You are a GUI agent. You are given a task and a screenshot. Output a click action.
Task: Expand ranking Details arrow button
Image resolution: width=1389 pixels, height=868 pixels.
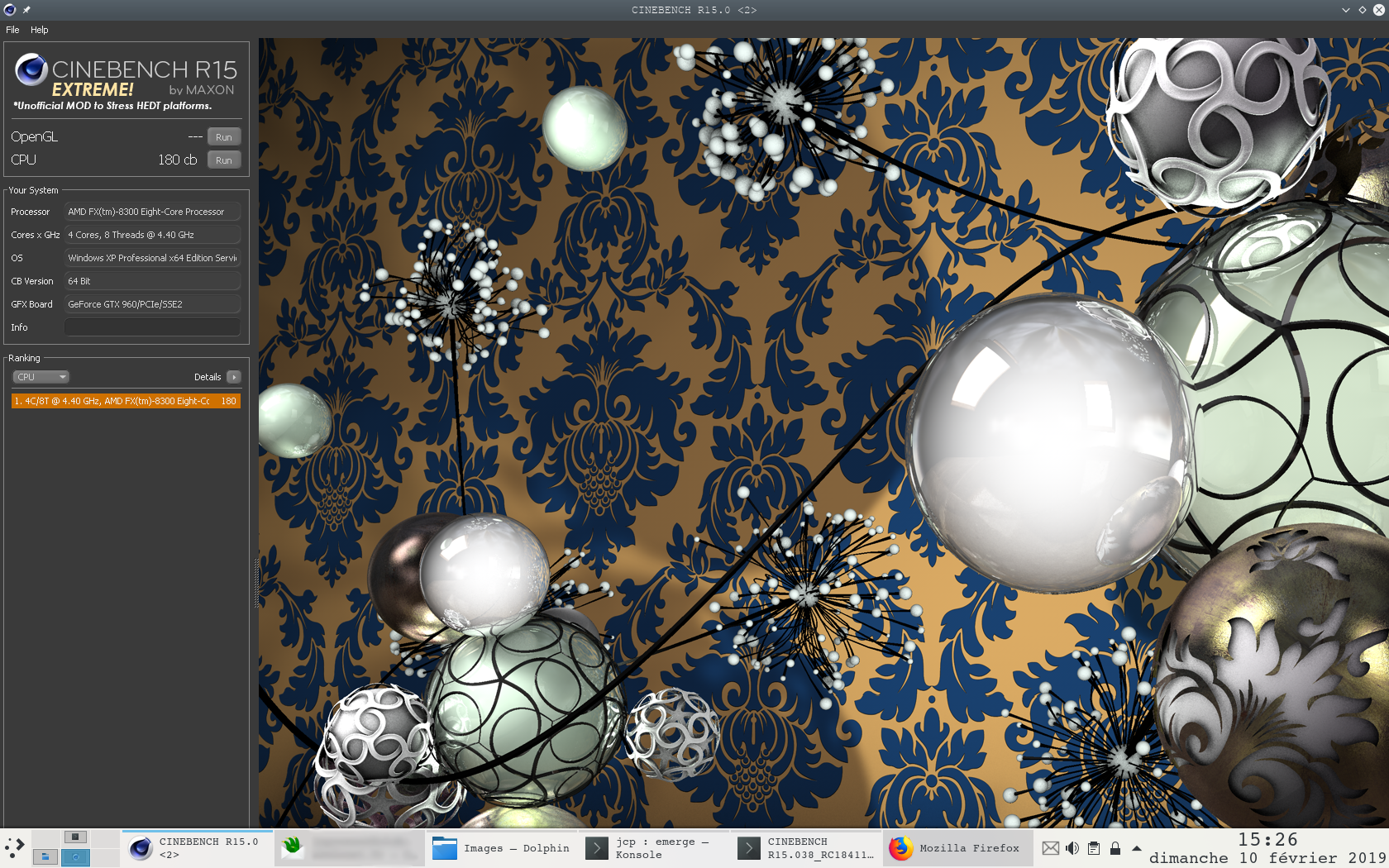(234, 377)
